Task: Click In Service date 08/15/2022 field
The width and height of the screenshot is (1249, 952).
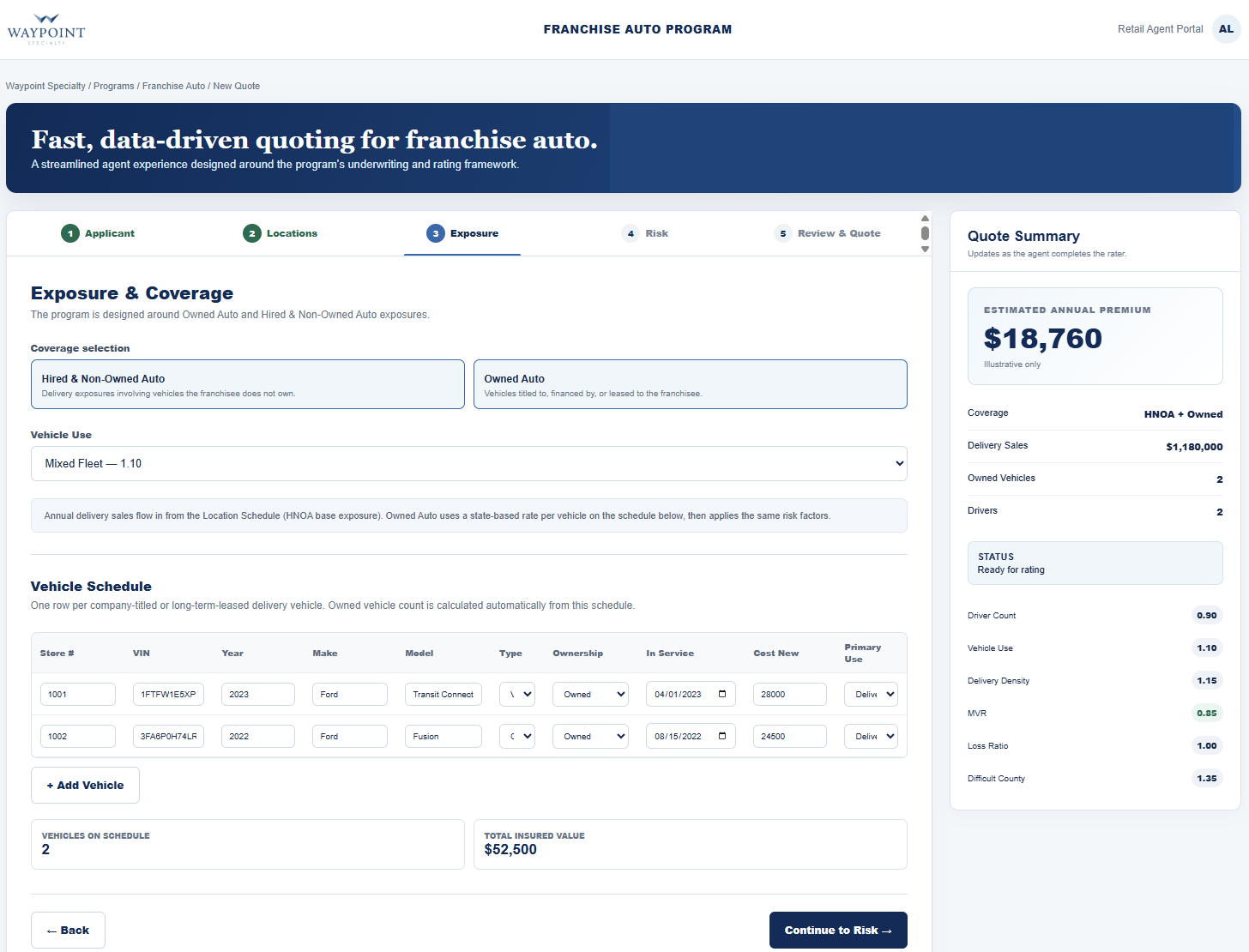Action: coord(691,736)
